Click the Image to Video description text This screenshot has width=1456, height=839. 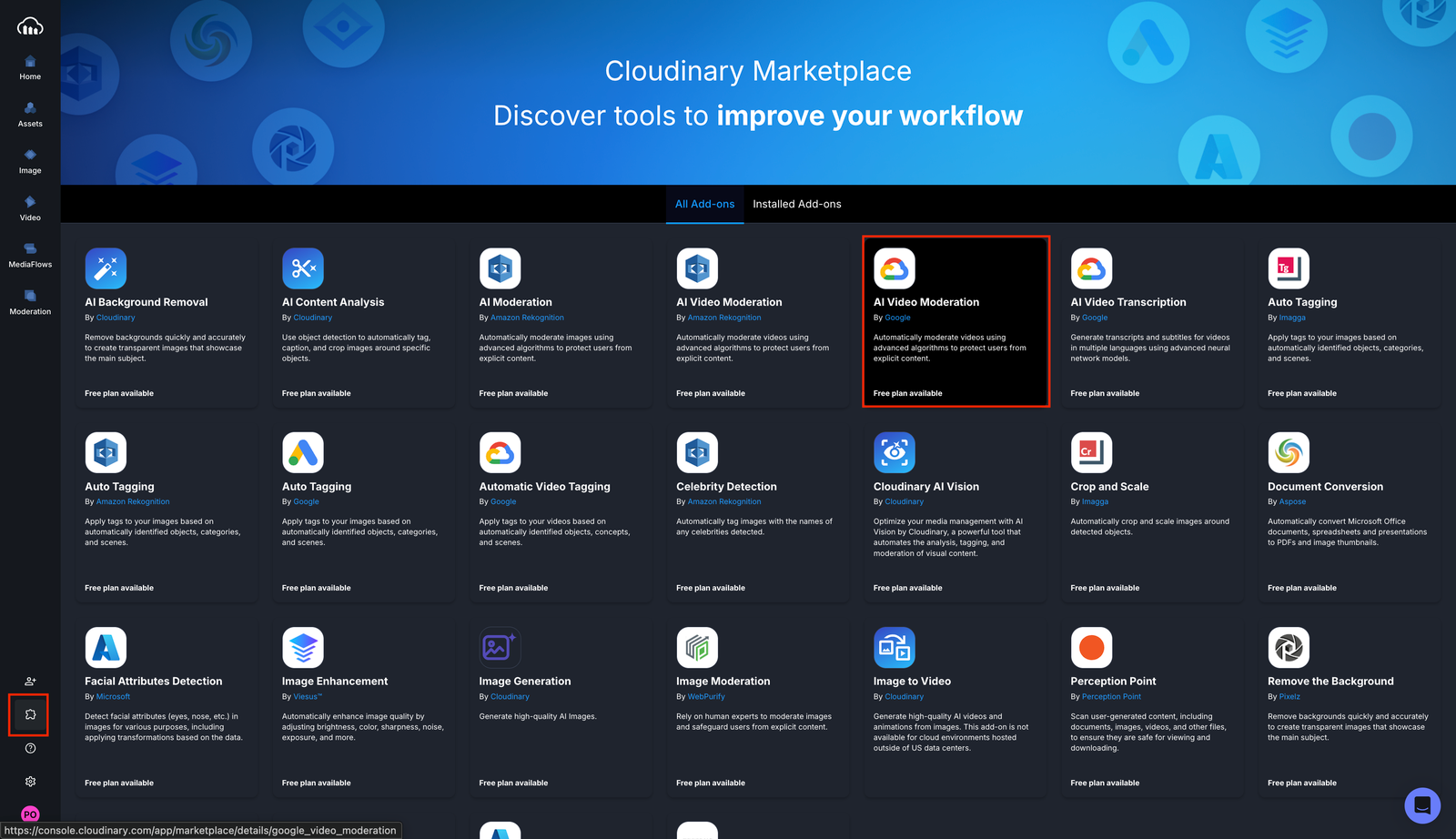tap(951, 732)
